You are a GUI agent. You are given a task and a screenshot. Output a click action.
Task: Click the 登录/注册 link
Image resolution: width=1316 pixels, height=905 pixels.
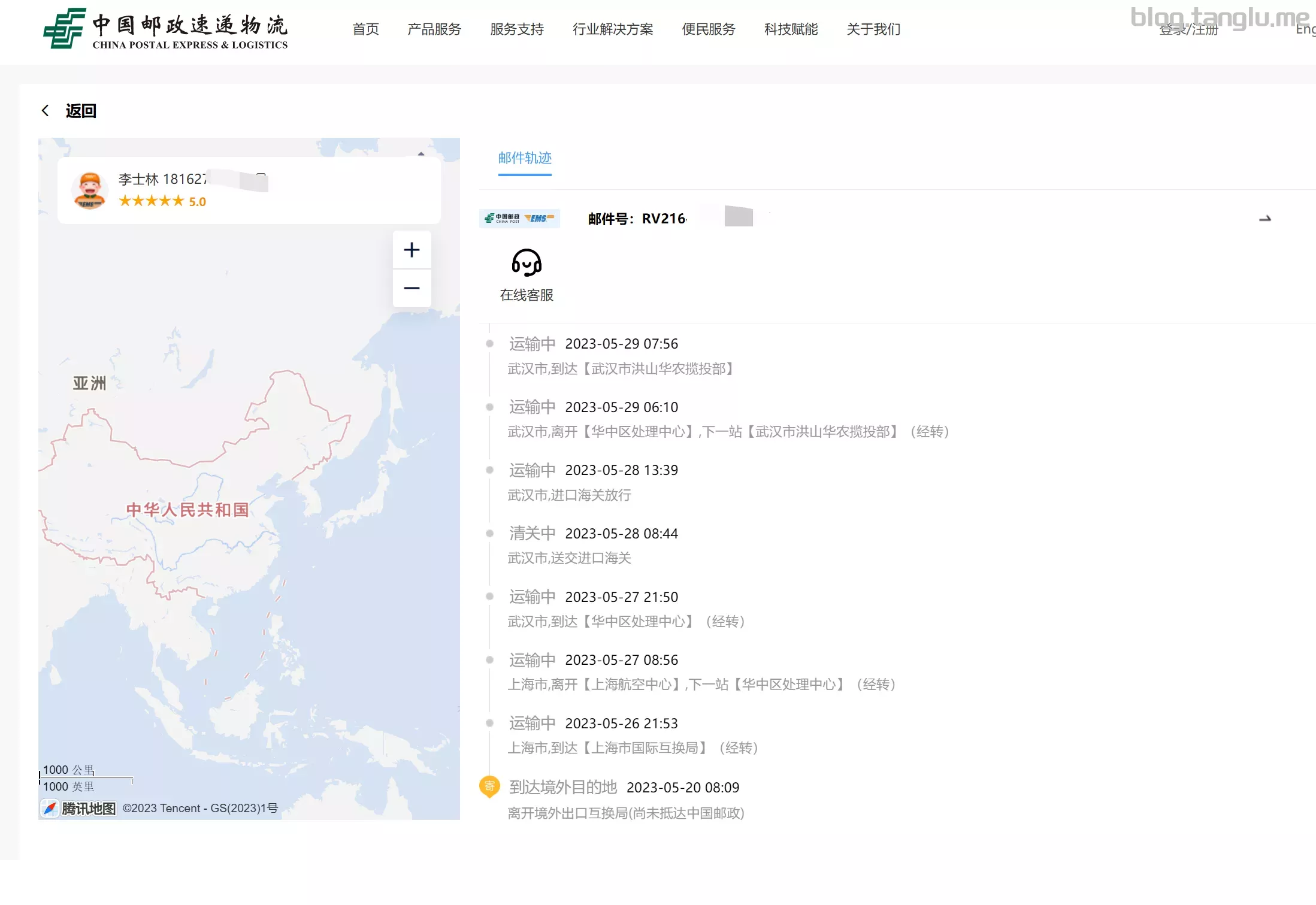1188,29
